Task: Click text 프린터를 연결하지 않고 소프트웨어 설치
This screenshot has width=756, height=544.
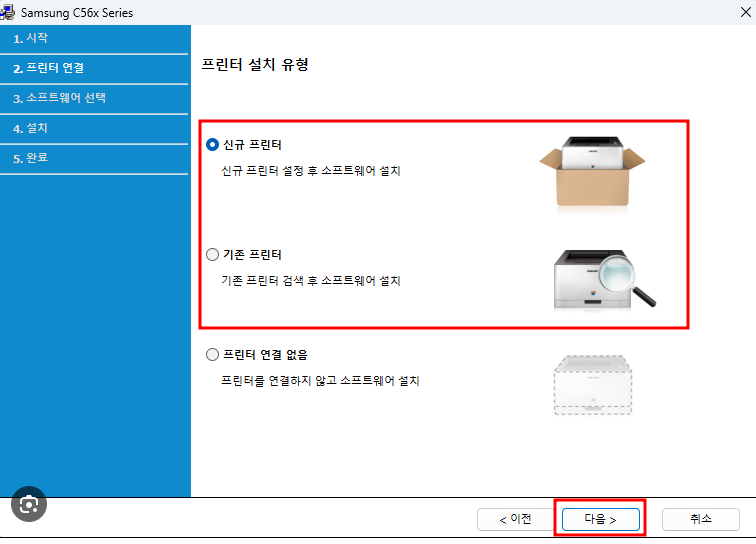Action: [320, 381]
